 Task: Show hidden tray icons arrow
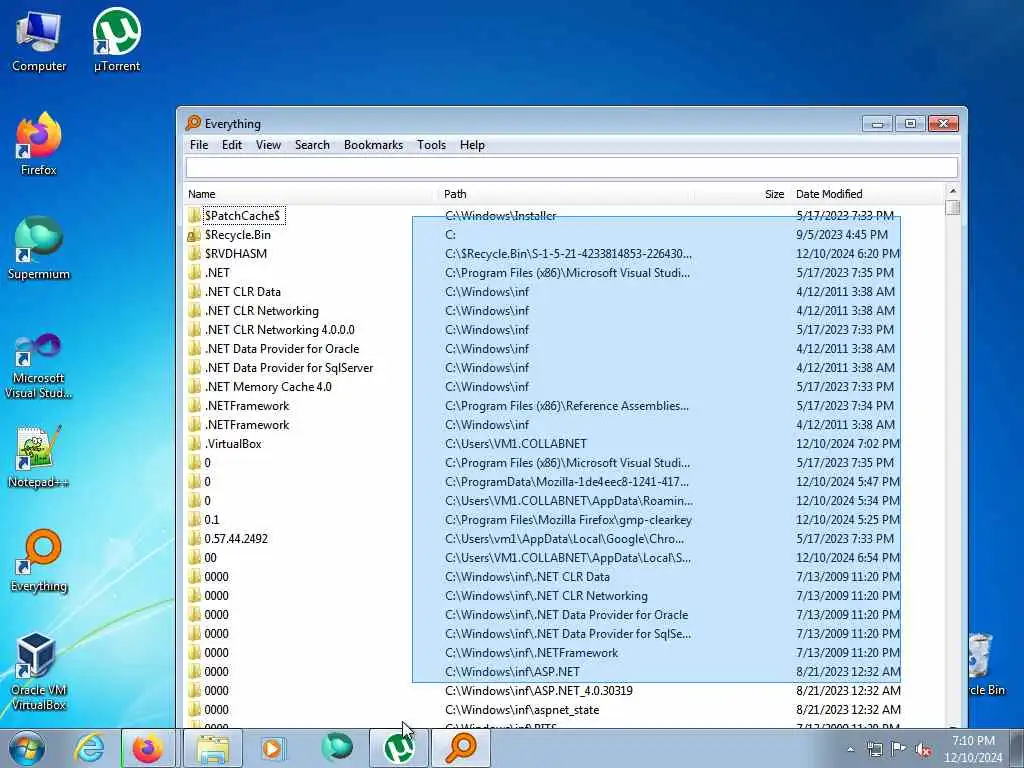850,750
